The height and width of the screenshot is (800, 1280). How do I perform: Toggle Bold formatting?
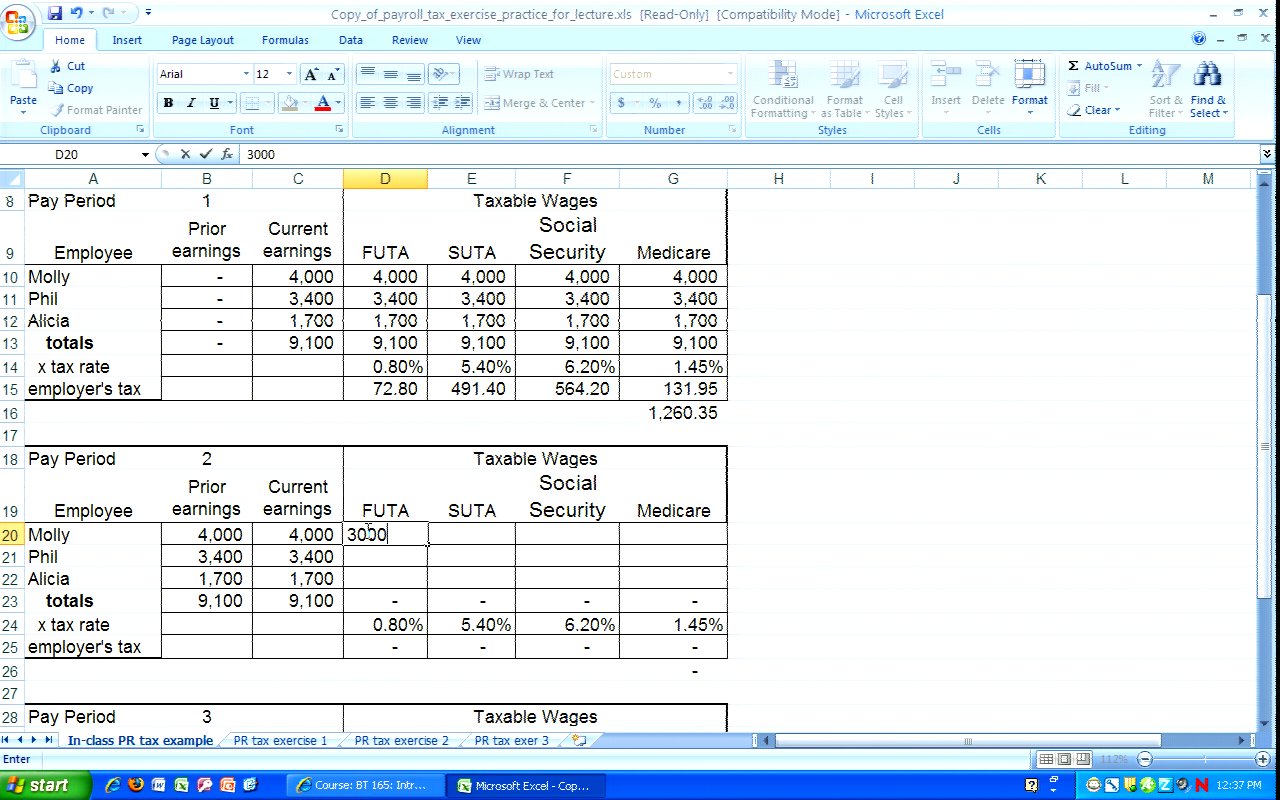point(168,103)
